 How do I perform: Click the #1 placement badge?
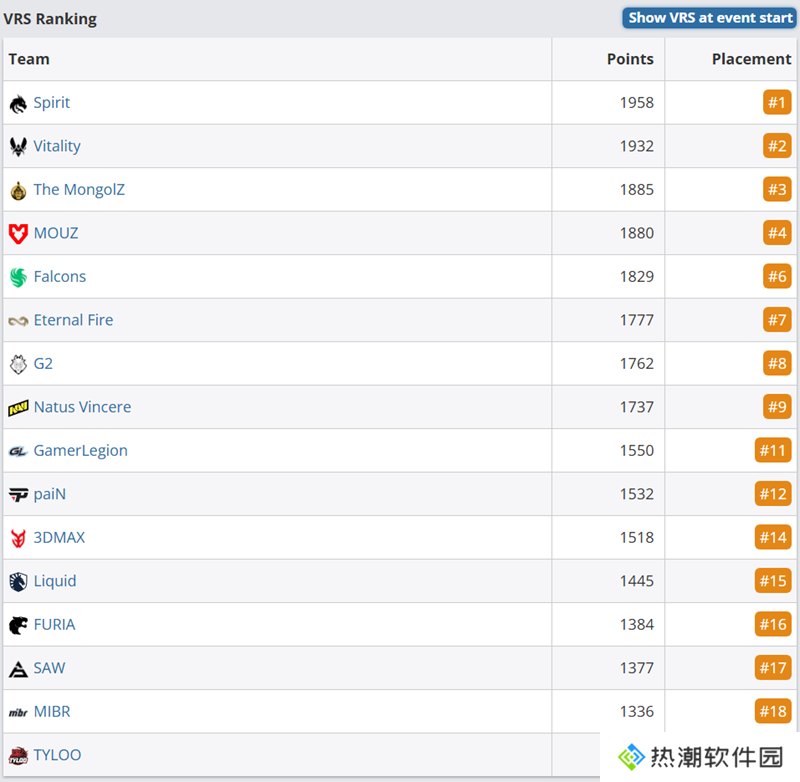point(777,103)
